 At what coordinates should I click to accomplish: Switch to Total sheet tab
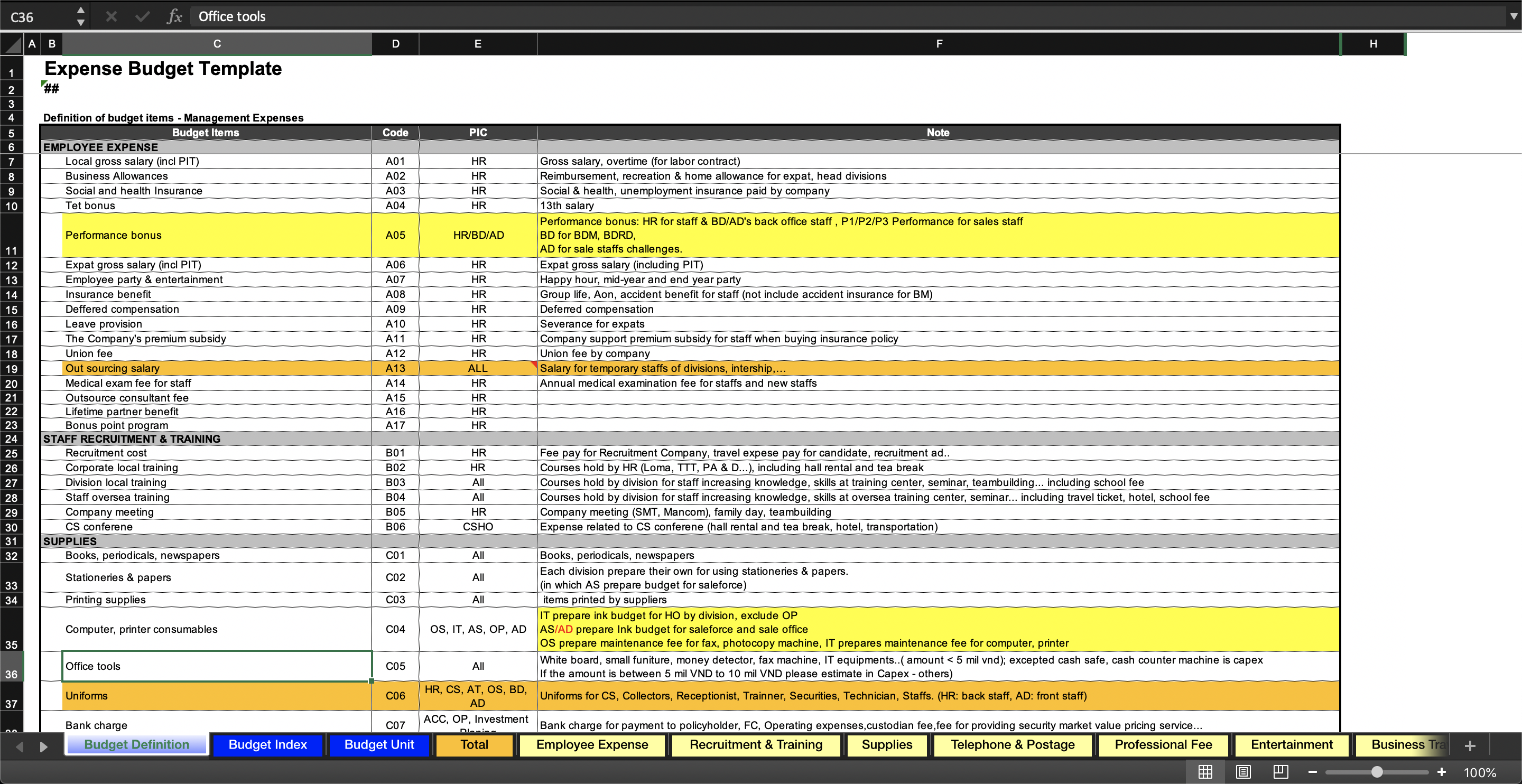pos(474,744)
